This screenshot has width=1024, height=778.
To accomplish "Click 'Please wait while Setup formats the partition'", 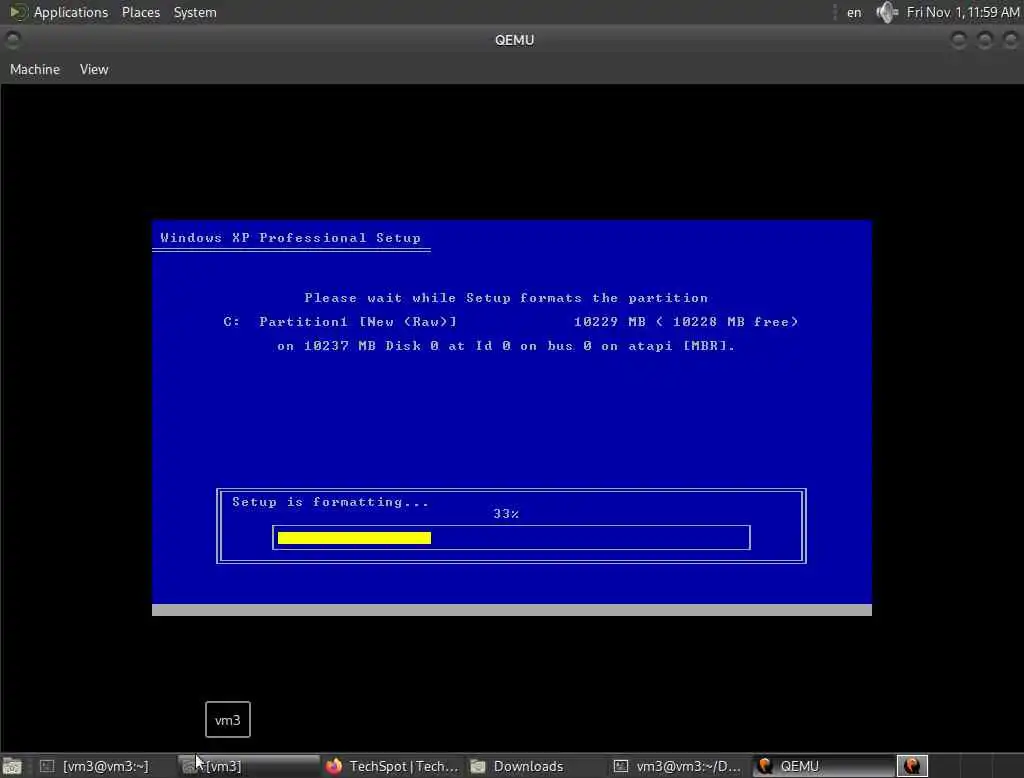I will point(506,298).
